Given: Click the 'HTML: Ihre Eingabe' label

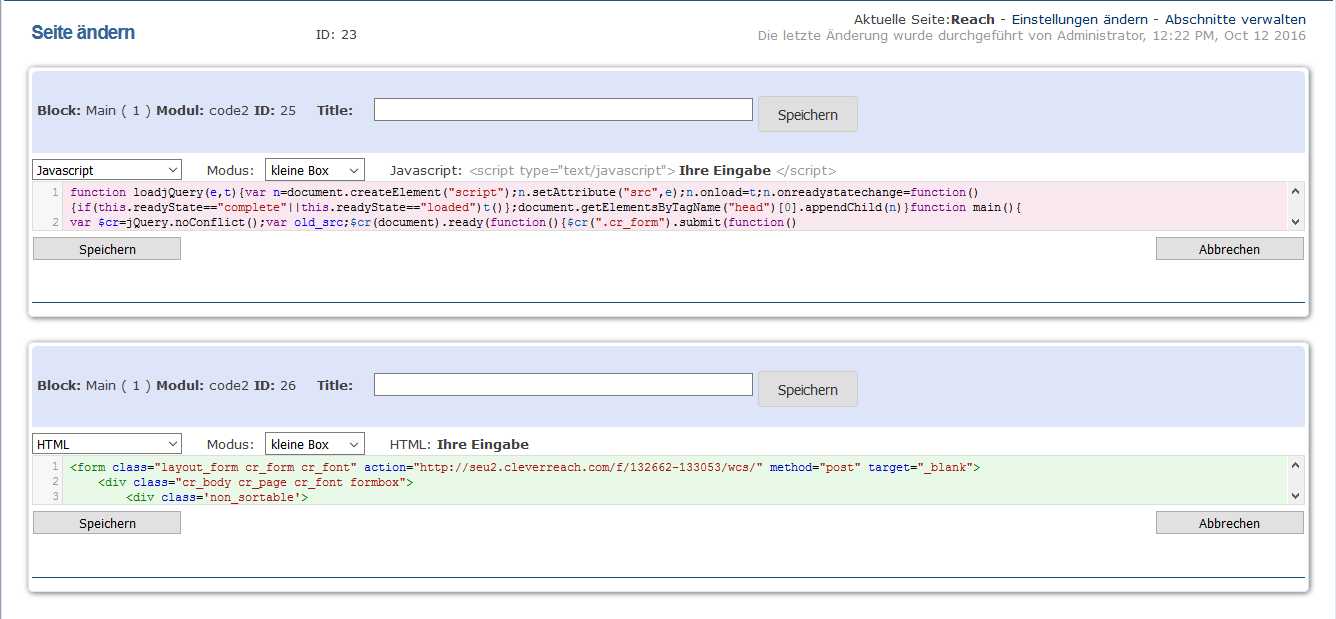Looking at the screenshot, I should click(x=459, y=445).
